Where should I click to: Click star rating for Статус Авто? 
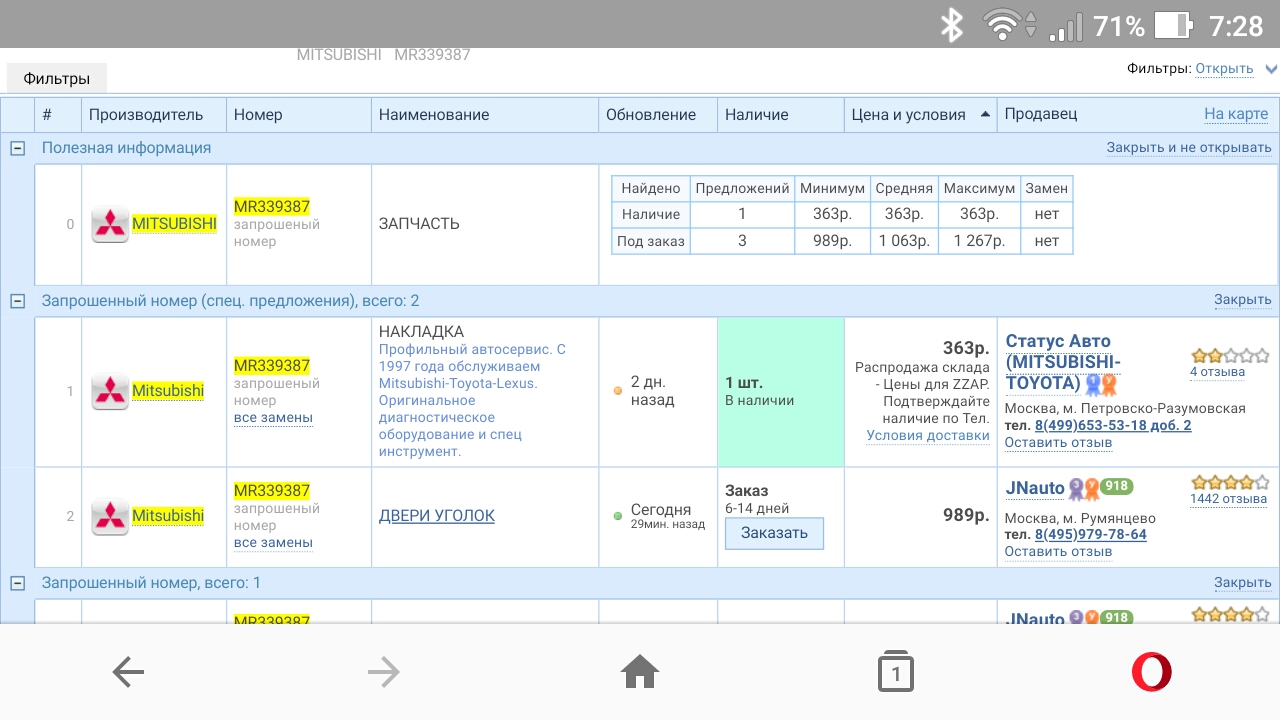[x=1230, y=355]
